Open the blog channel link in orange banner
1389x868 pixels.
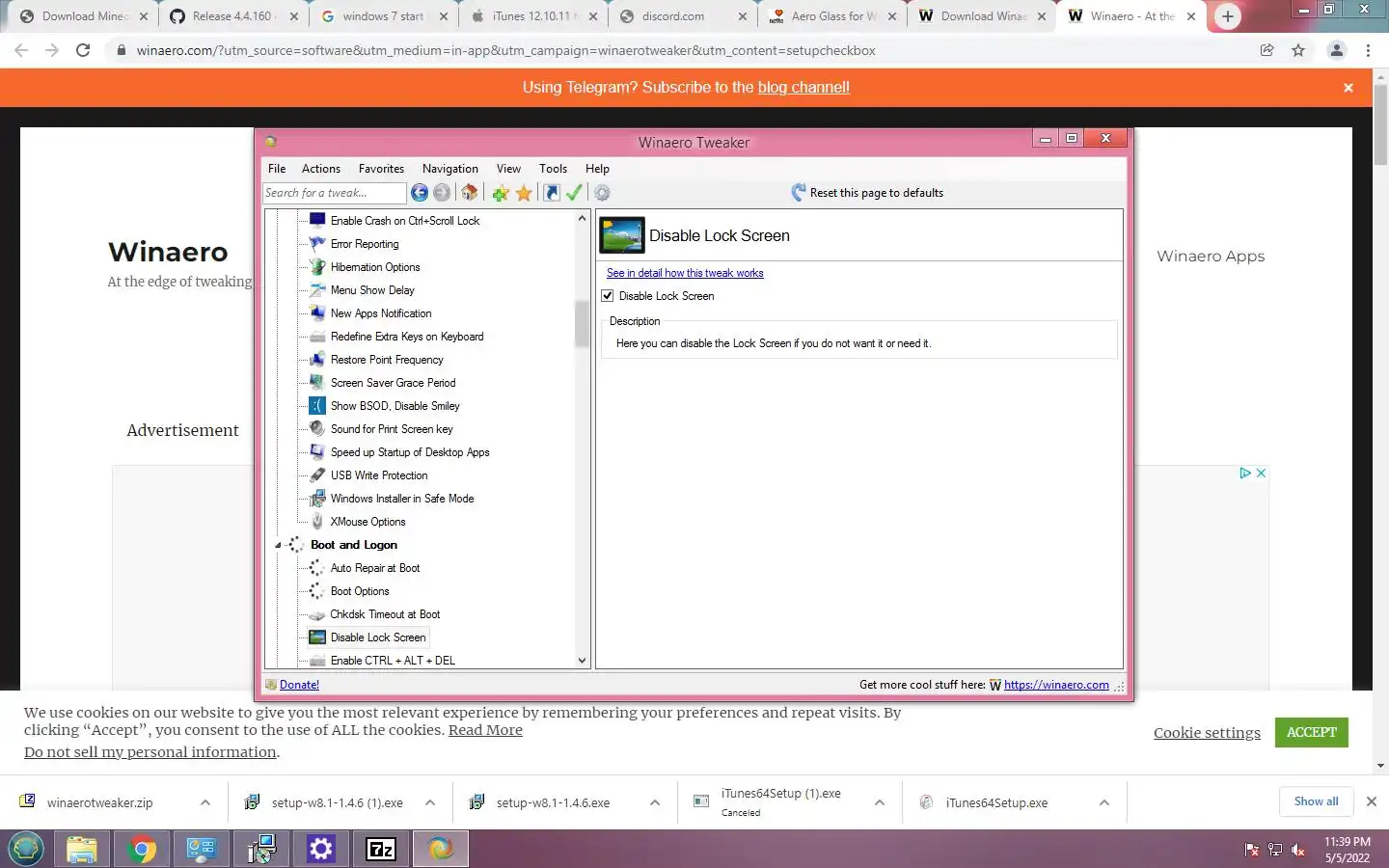coord(803,87)
